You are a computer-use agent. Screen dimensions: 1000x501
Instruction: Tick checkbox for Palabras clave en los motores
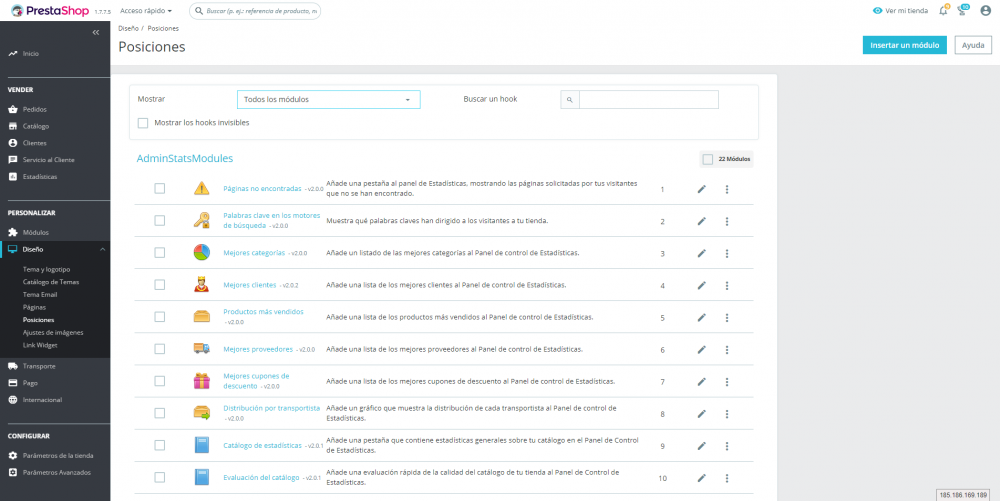[x=159, y=221]
